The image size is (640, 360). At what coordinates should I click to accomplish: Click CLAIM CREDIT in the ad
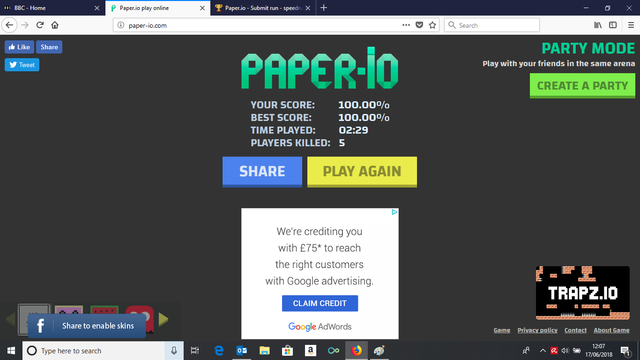click(320, 303)
